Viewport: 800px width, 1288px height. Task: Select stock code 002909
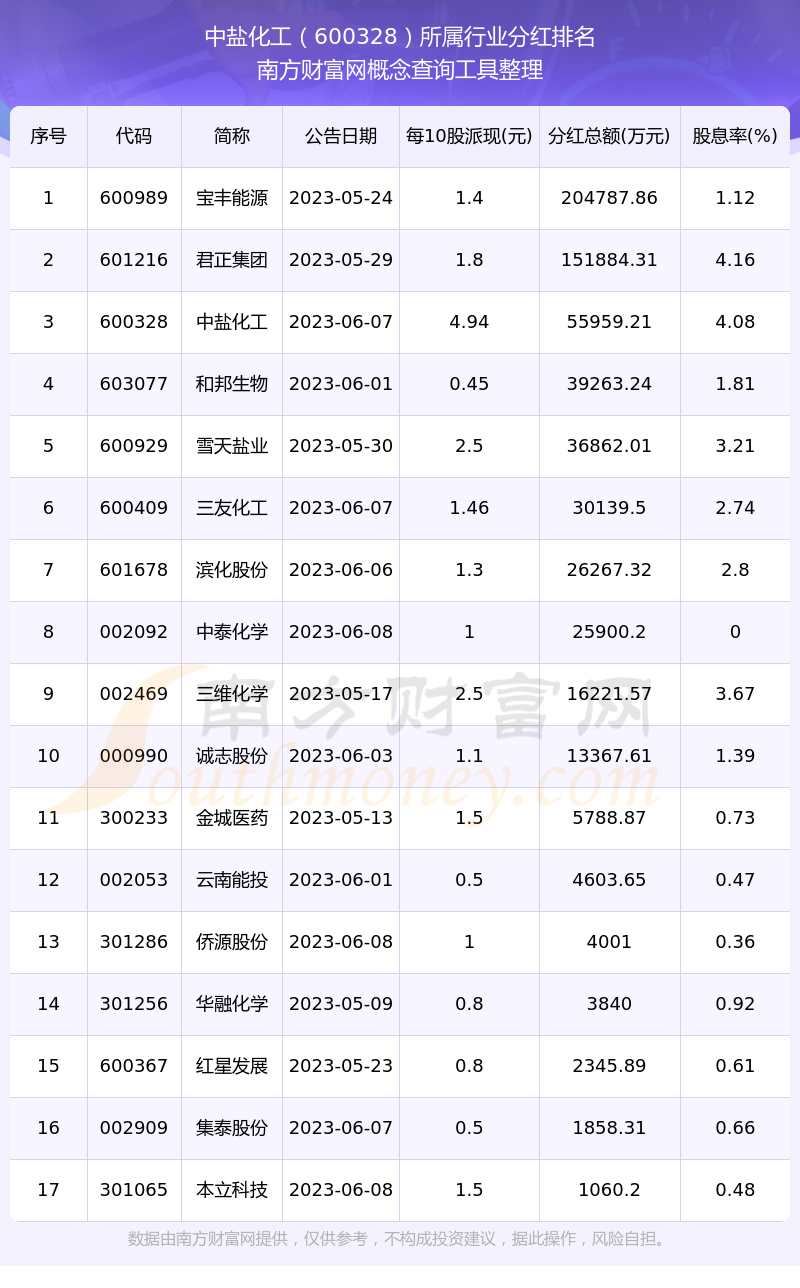pos(134,1128)
